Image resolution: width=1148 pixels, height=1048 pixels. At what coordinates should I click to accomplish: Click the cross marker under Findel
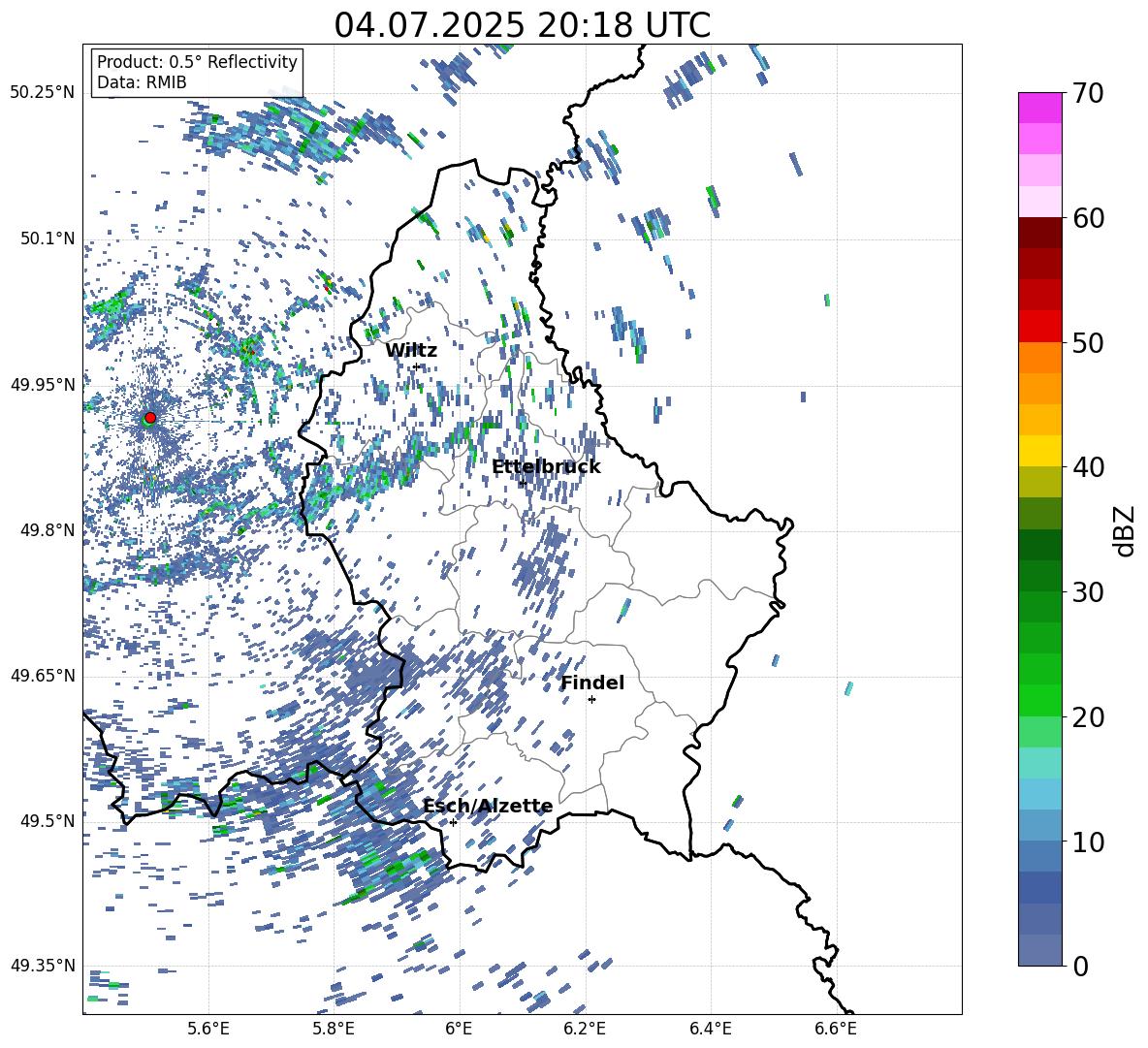(x=591, y=700)
